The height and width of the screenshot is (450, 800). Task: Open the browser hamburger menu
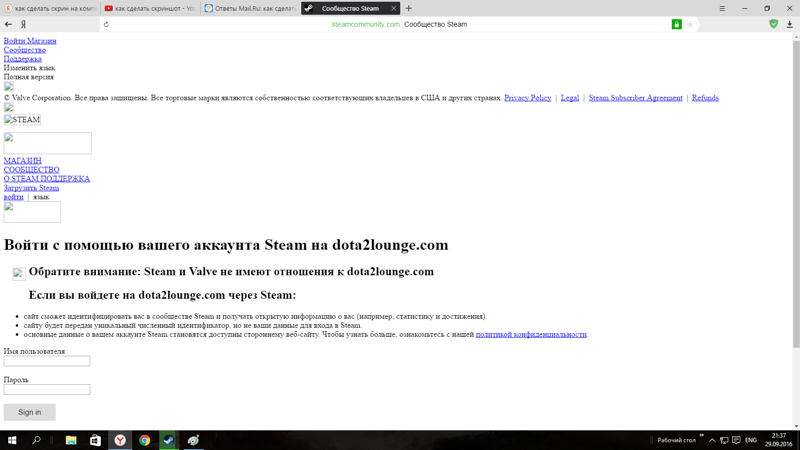point(722,8)
